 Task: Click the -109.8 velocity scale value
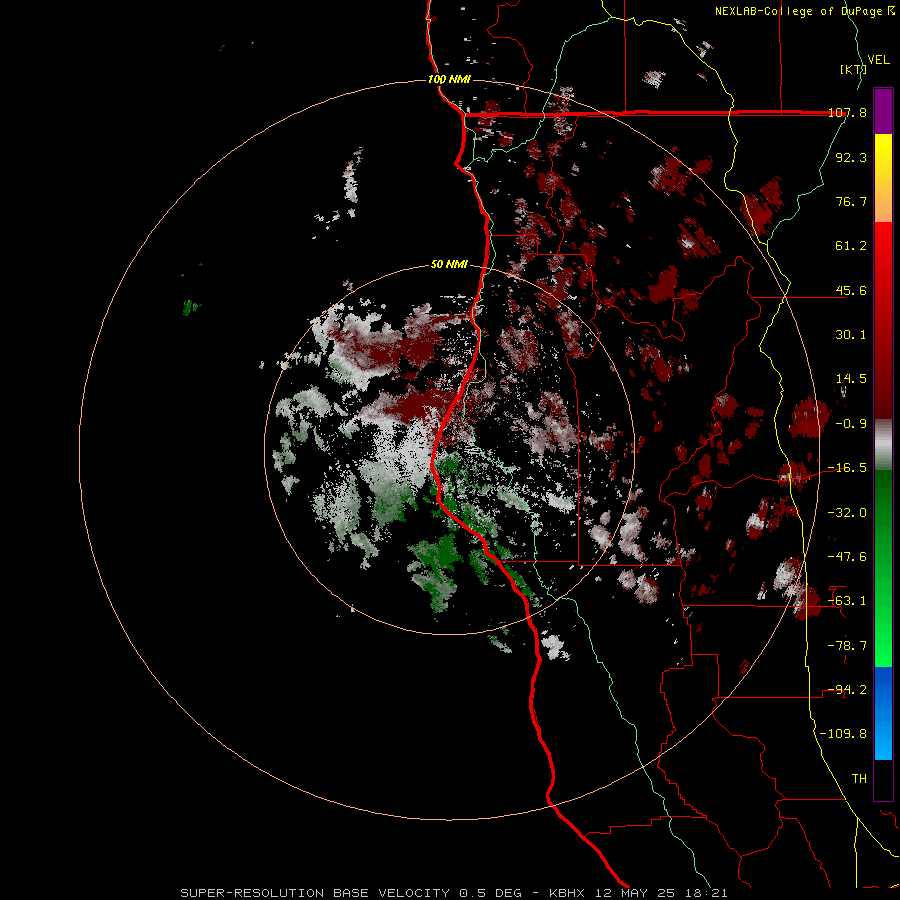(x=843, y=734)
